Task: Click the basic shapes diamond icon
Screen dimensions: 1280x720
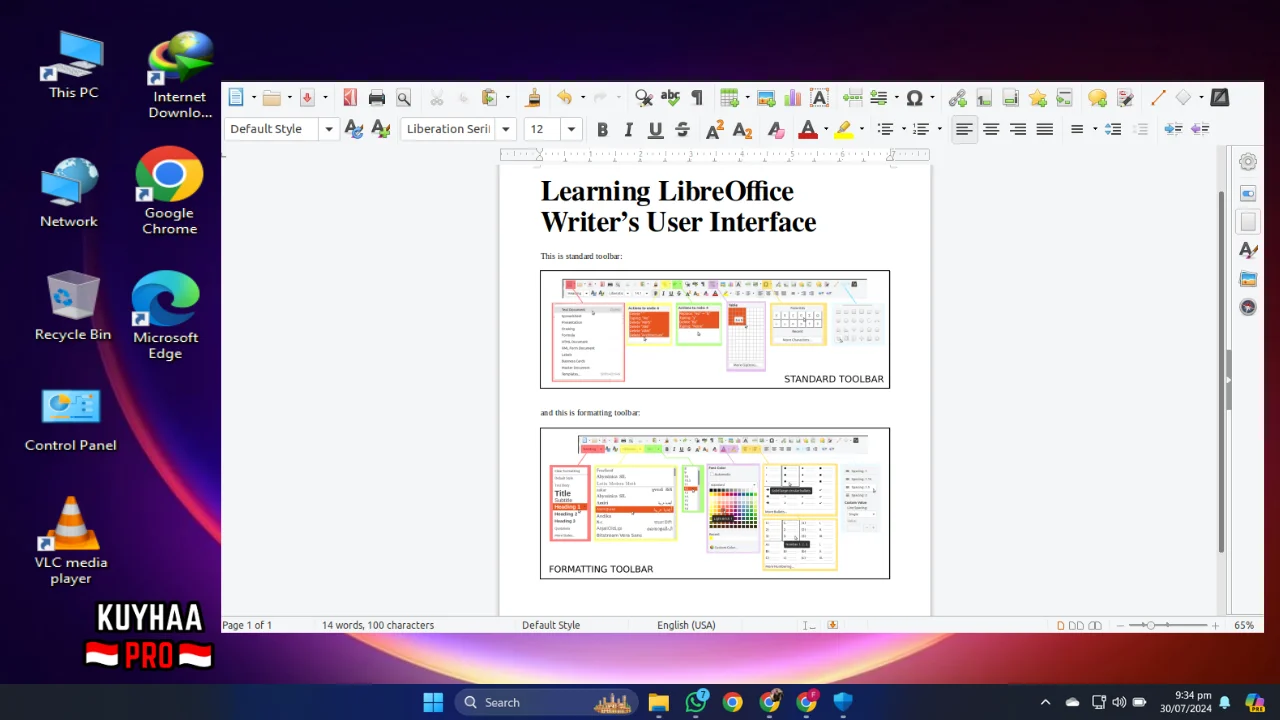Action: click(1184, 97)
